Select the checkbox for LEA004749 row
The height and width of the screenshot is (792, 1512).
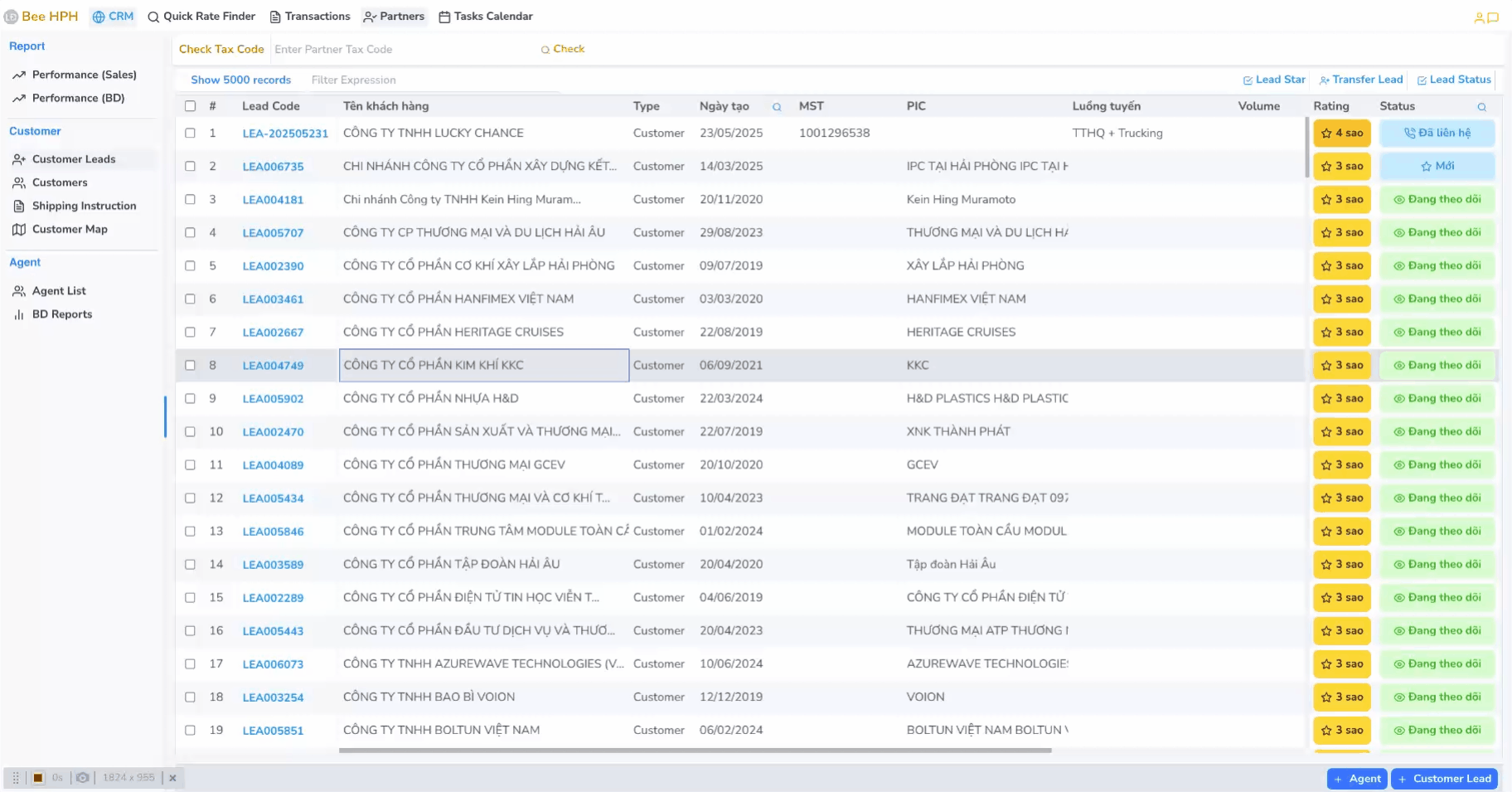click(191, 365)
